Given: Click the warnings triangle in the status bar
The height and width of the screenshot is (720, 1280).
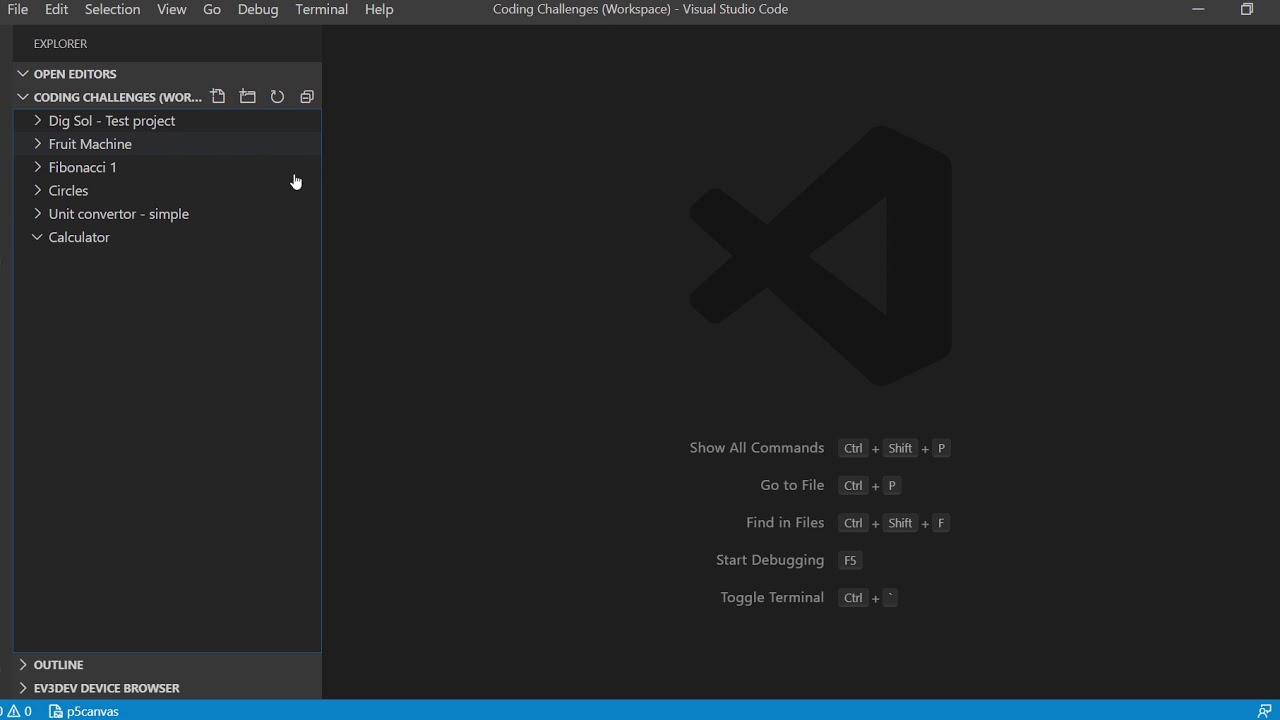Looking at the screenshot, I should click(x=13, y=711).
